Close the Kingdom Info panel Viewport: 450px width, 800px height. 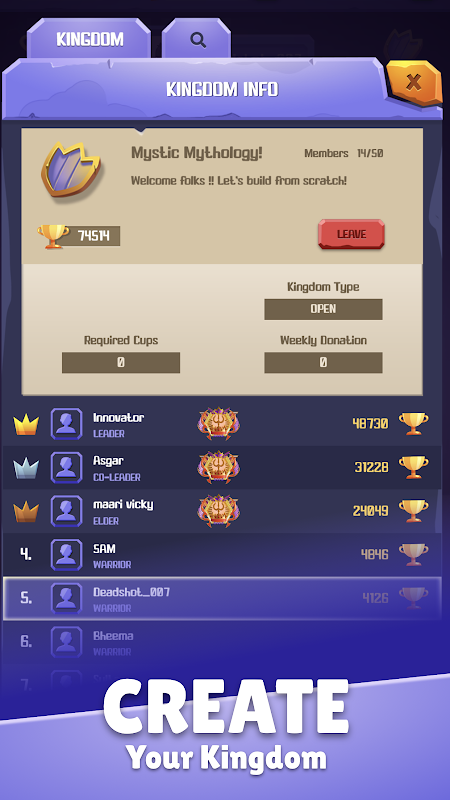point(414,83)
